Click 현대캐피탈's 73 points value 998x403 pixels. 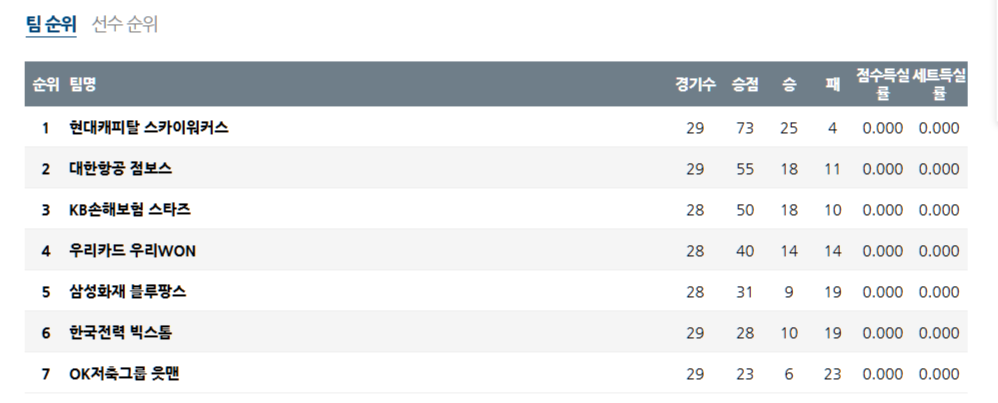(x=745, y=128)
